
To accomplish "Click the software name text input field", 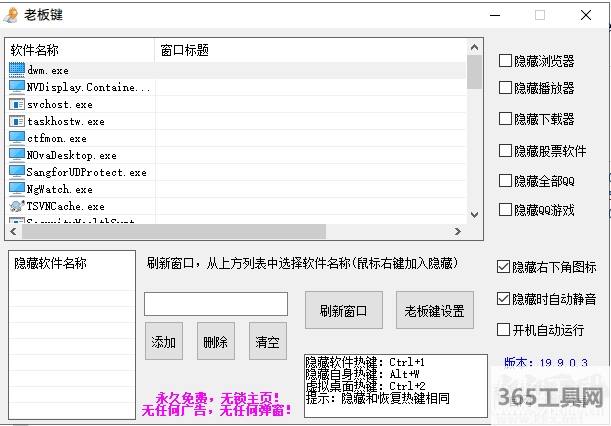I will click(215, 304).
